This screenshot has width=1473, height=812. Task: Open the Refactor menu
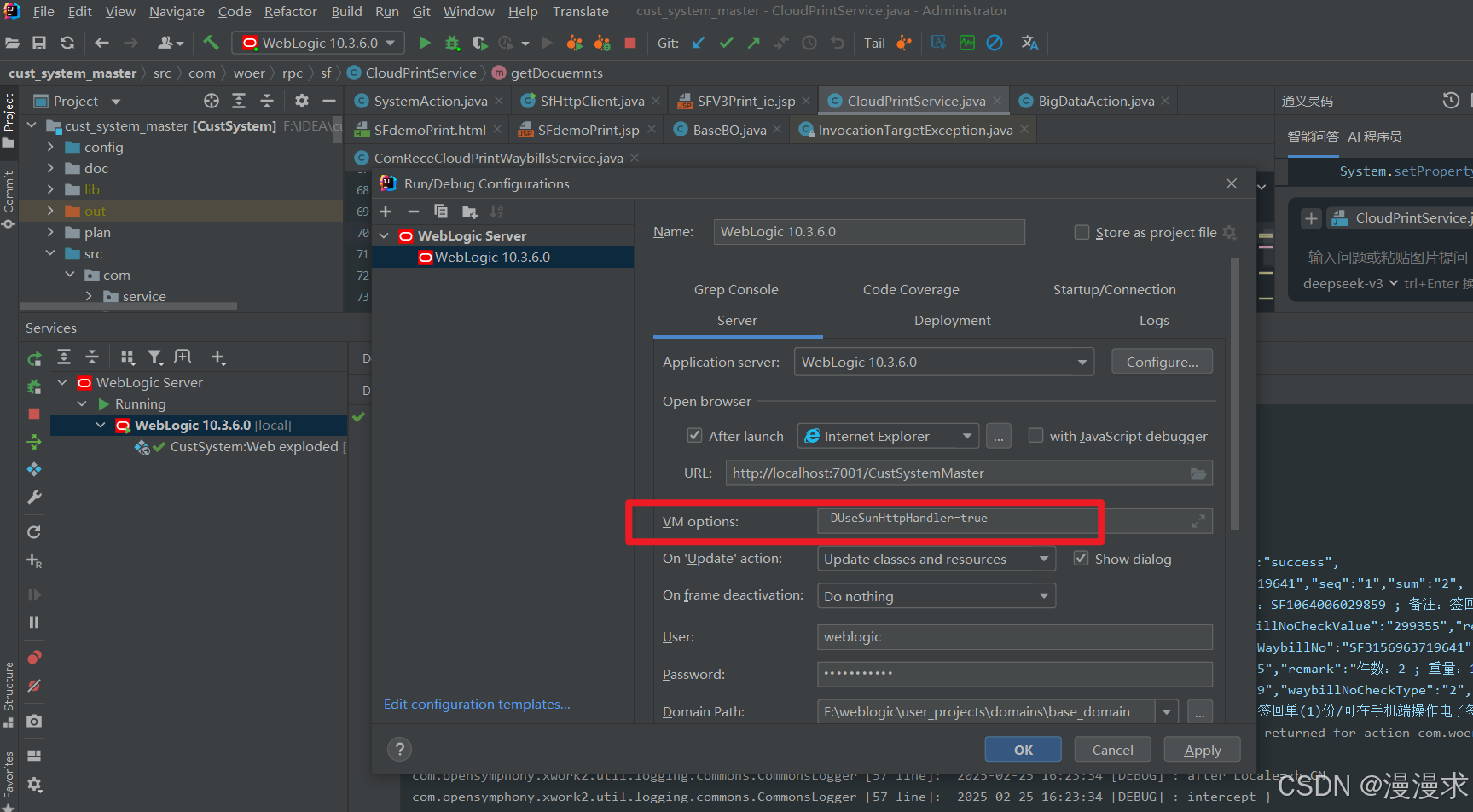tap(290, 11)
